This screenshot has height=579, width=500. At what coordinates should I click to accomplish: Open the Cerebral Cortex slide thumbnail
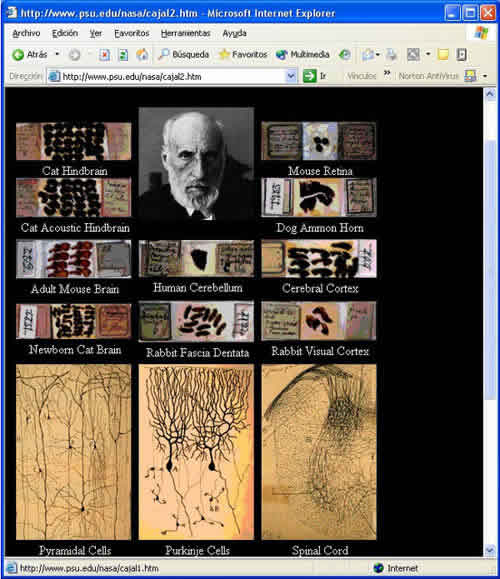(319, 258)
